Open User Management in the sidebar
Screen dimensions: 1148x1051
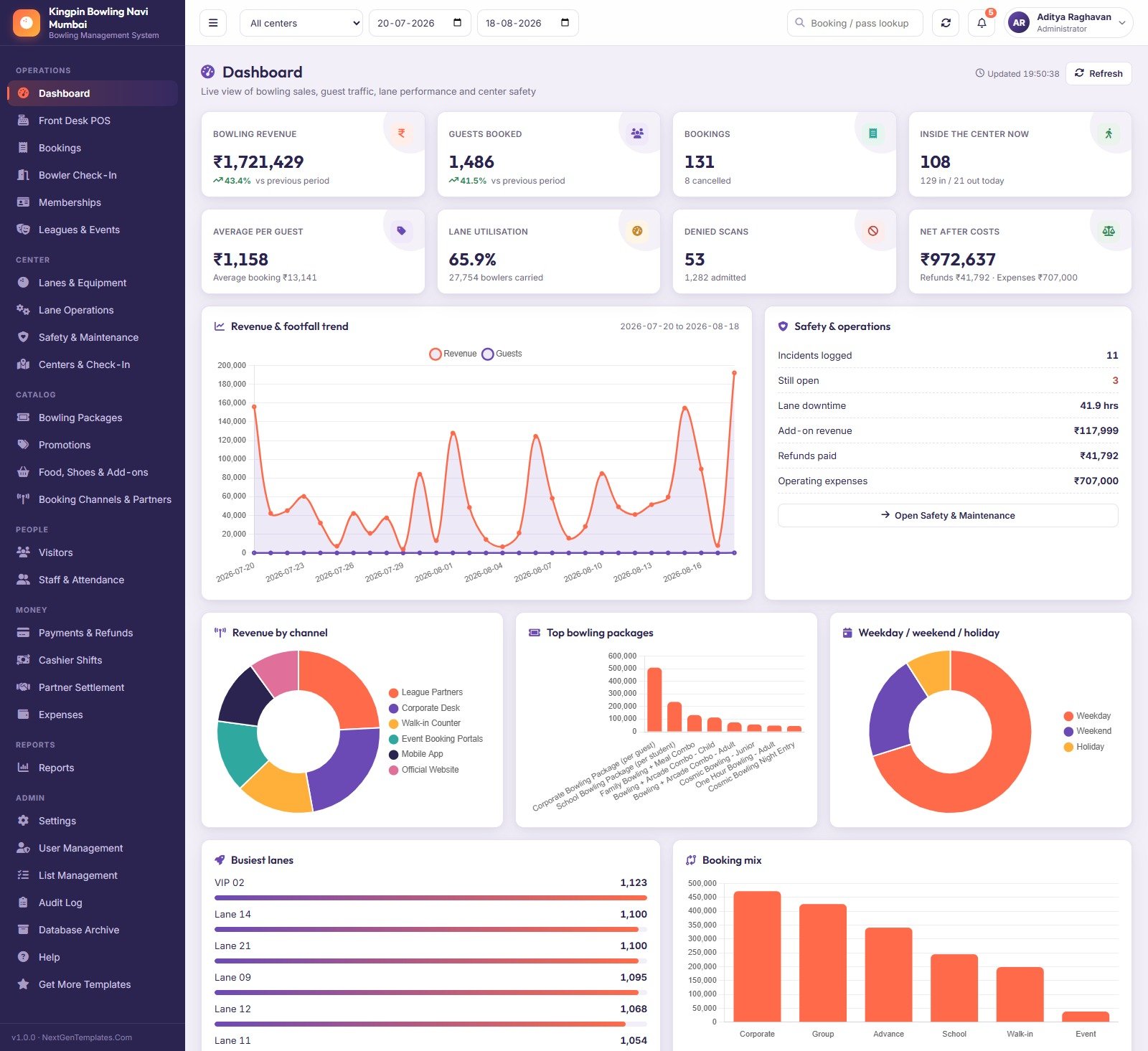click(x=93, y=848)
